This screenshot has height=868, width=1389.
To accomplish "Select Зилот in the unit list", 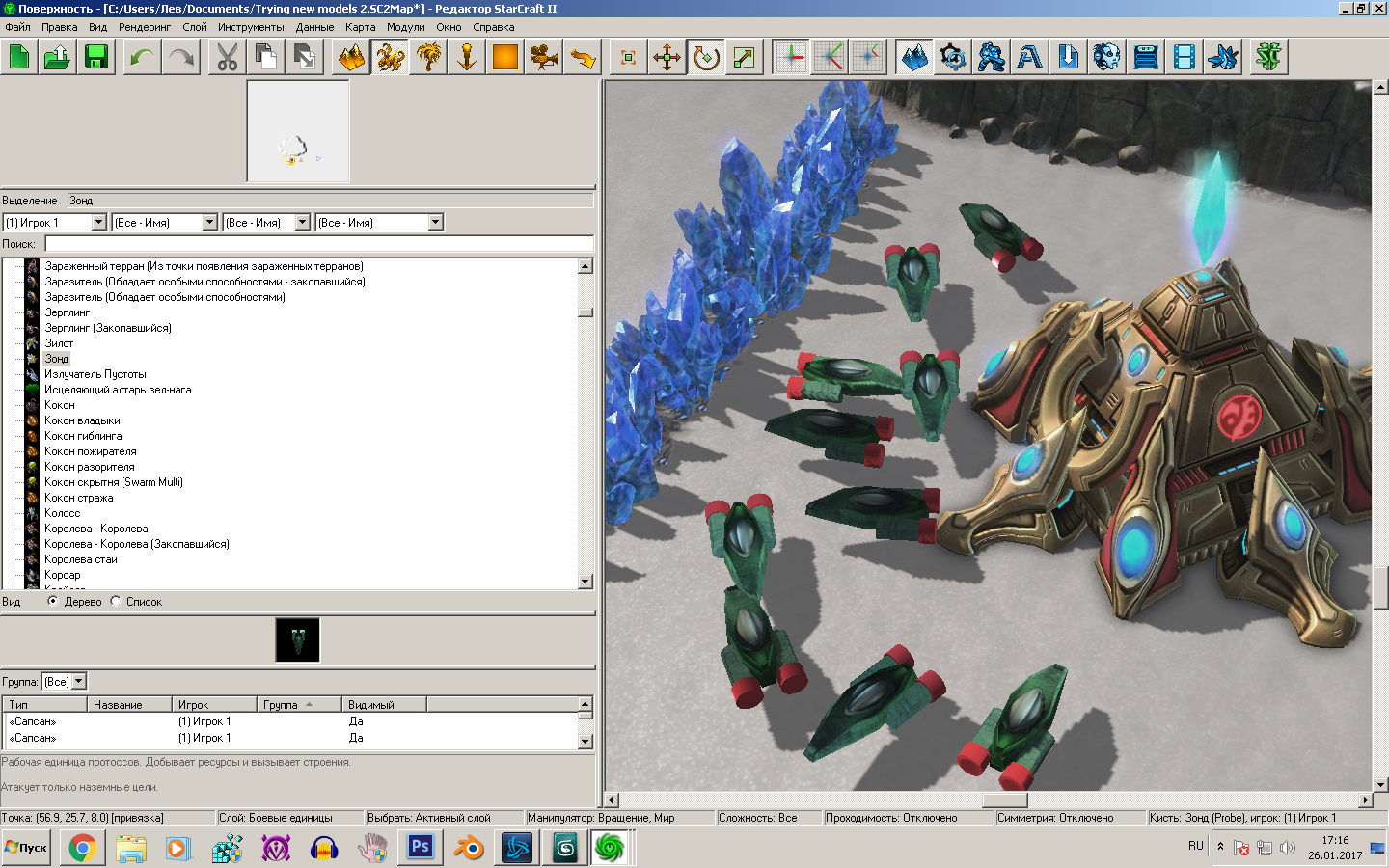I will tap(59, 343).
